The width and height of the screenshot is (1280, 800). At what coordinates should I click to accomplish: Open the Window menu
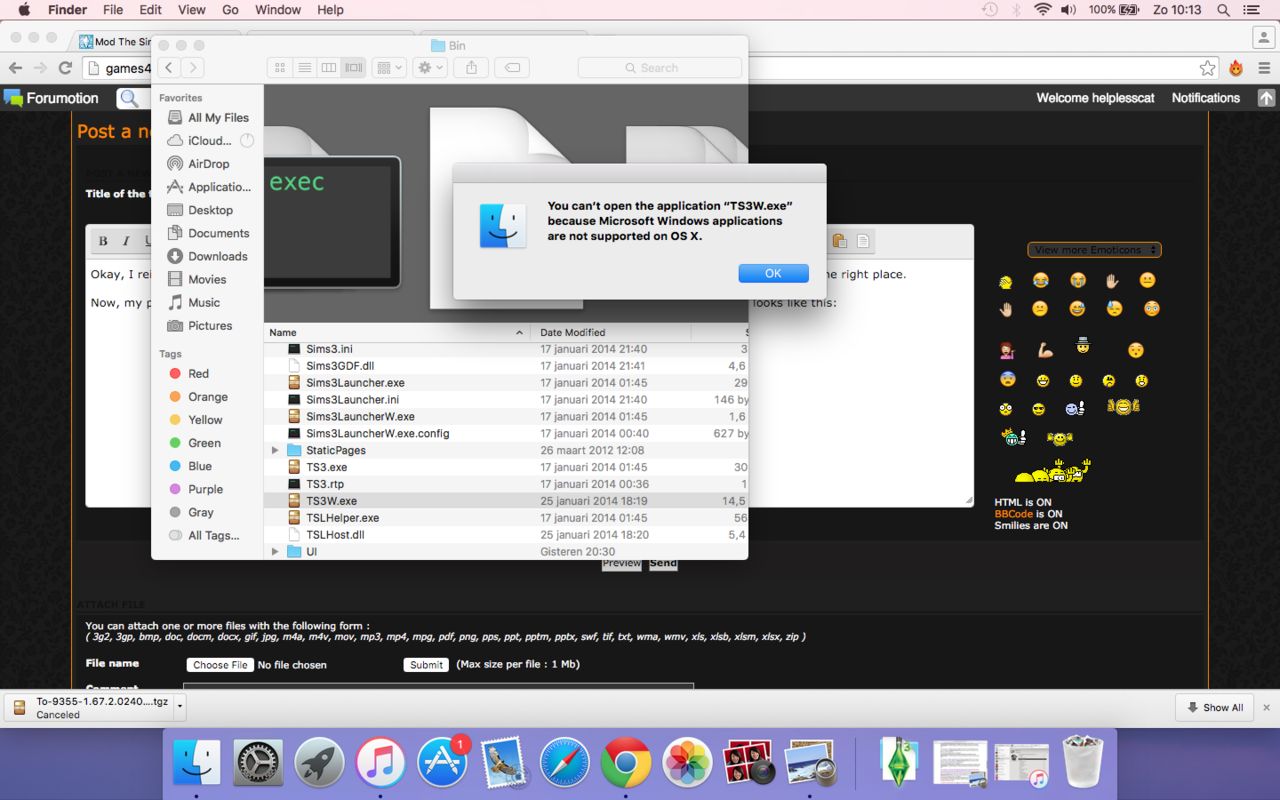coord(278,10)
